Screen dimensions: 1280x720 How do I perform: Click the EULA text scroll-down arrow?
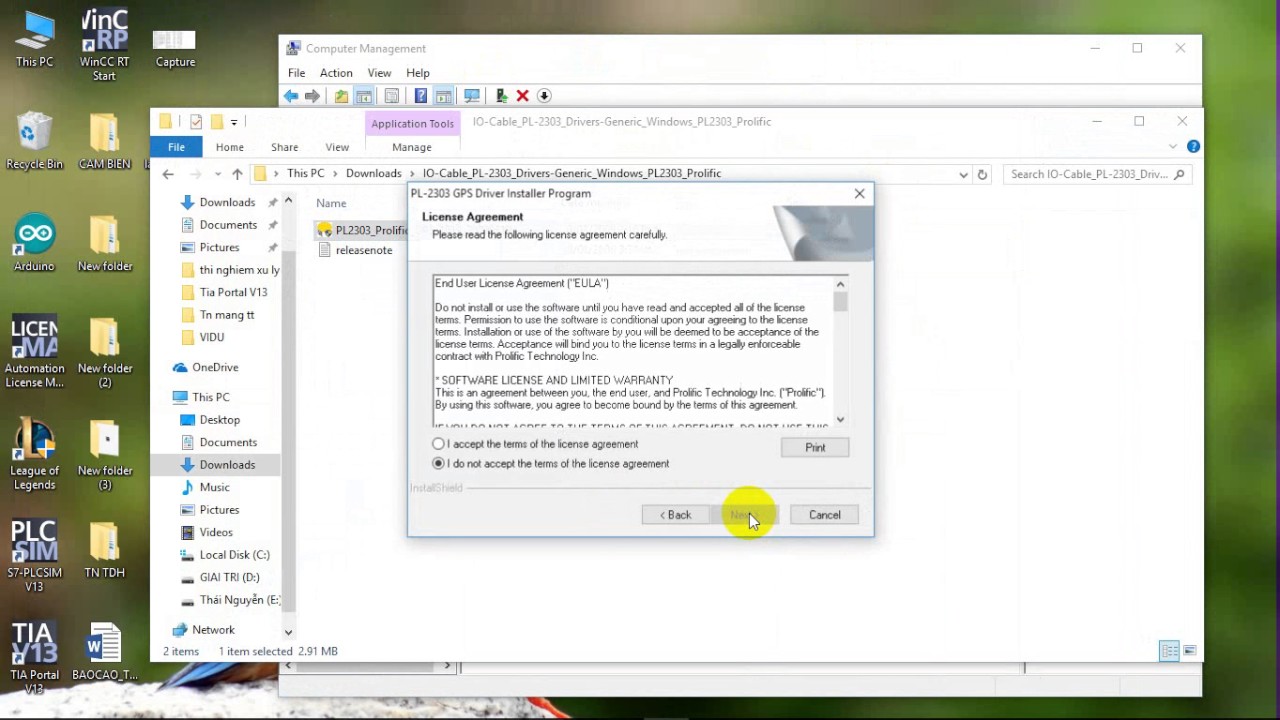point(840,420)
